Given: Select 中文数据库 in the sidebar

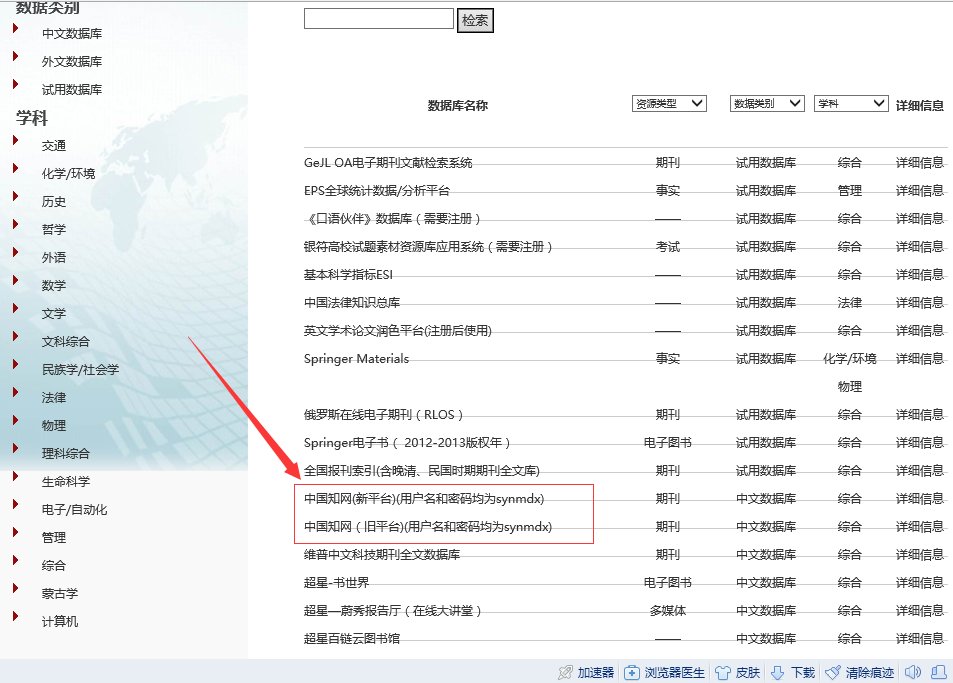Looking at the screenshot, I should [72, 33].
